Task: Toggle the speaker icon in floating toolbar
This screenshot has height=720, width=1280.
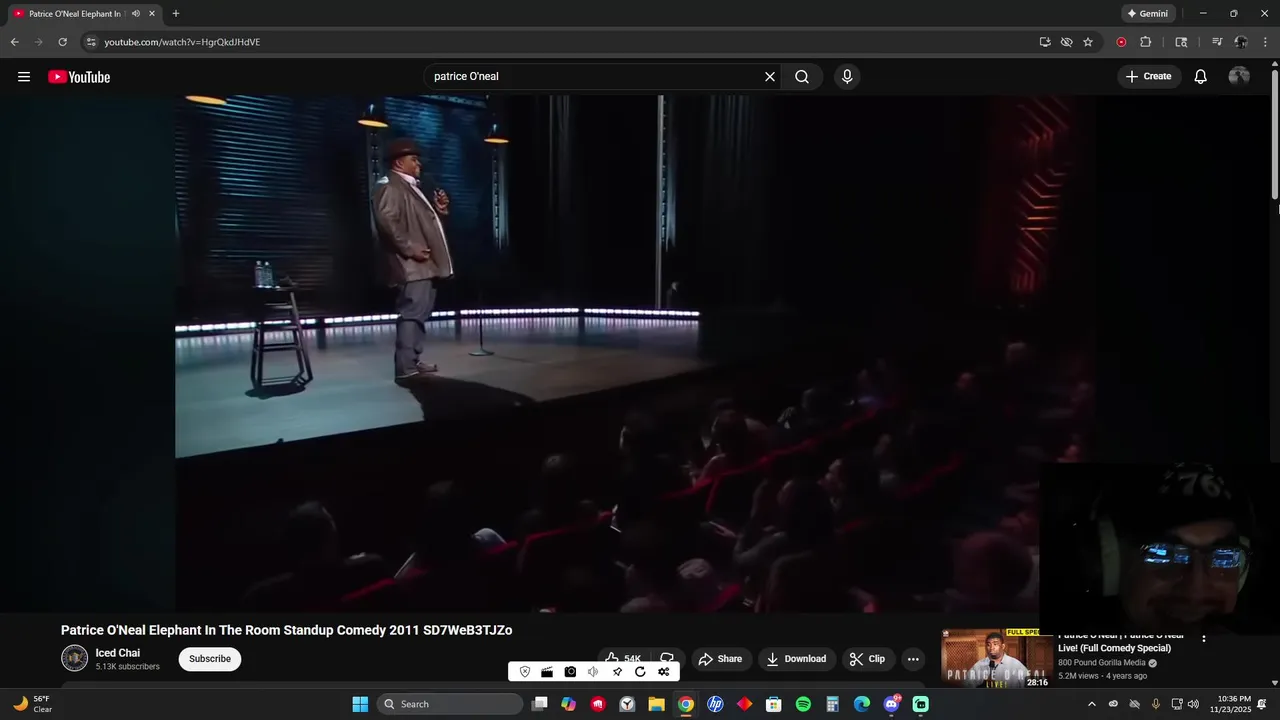Action: 593,672
